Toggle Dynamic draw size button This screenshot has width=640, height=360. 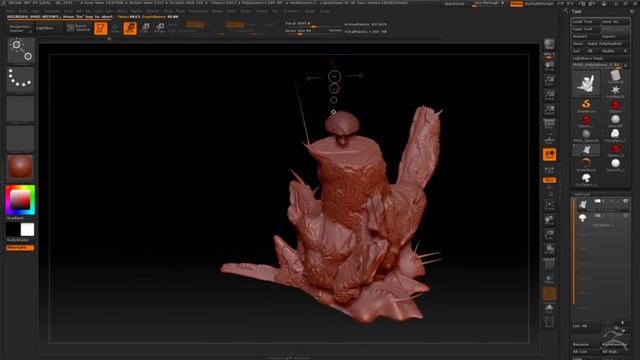[336, 30]
